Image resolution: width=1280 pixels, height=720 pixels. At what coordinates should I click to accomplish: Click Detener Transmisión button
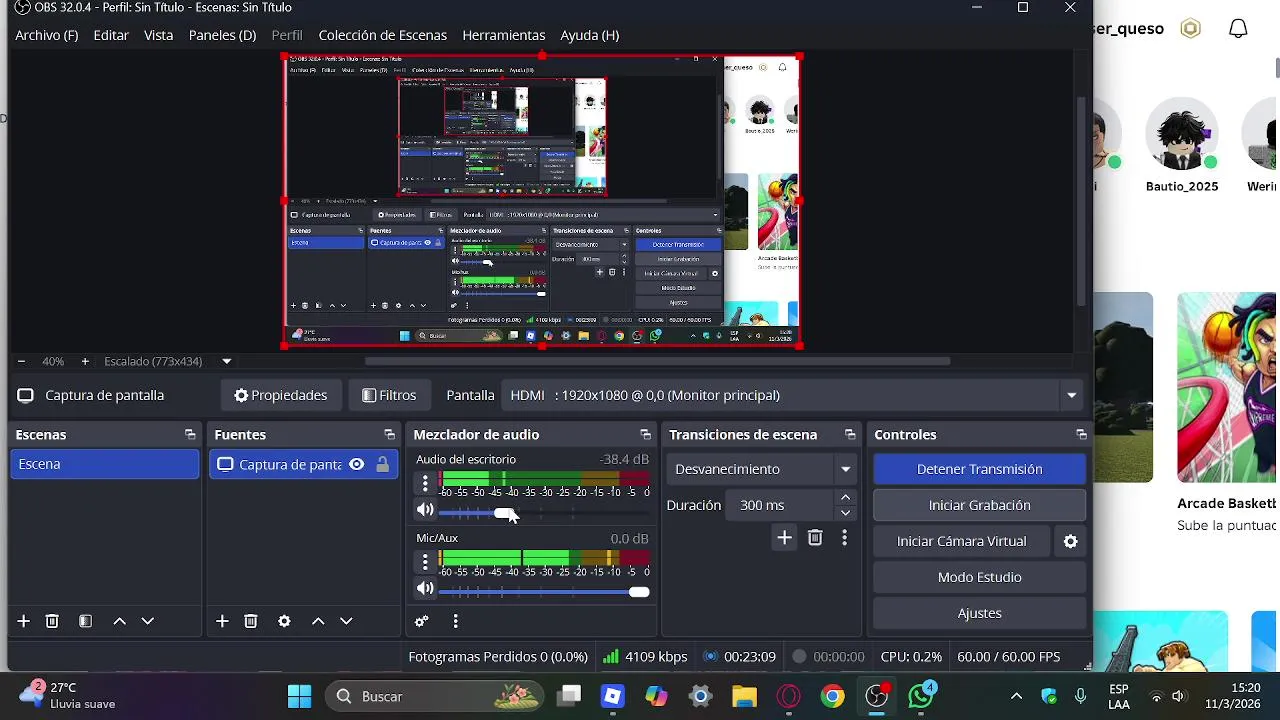tap(979, 469)
